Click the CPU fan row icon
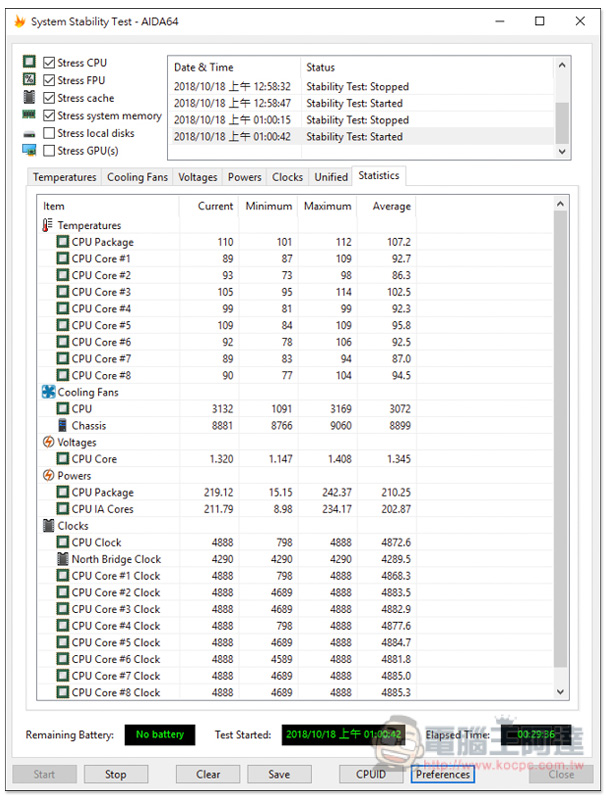This screenshot has width=606, height=800. pos(62,409)
